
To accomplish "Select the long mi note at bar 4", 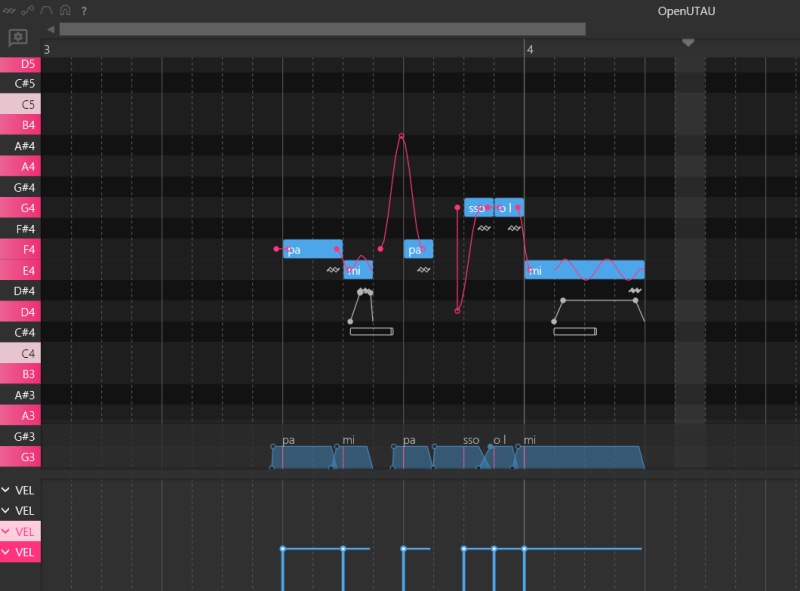I will click(x=585, y=270).
